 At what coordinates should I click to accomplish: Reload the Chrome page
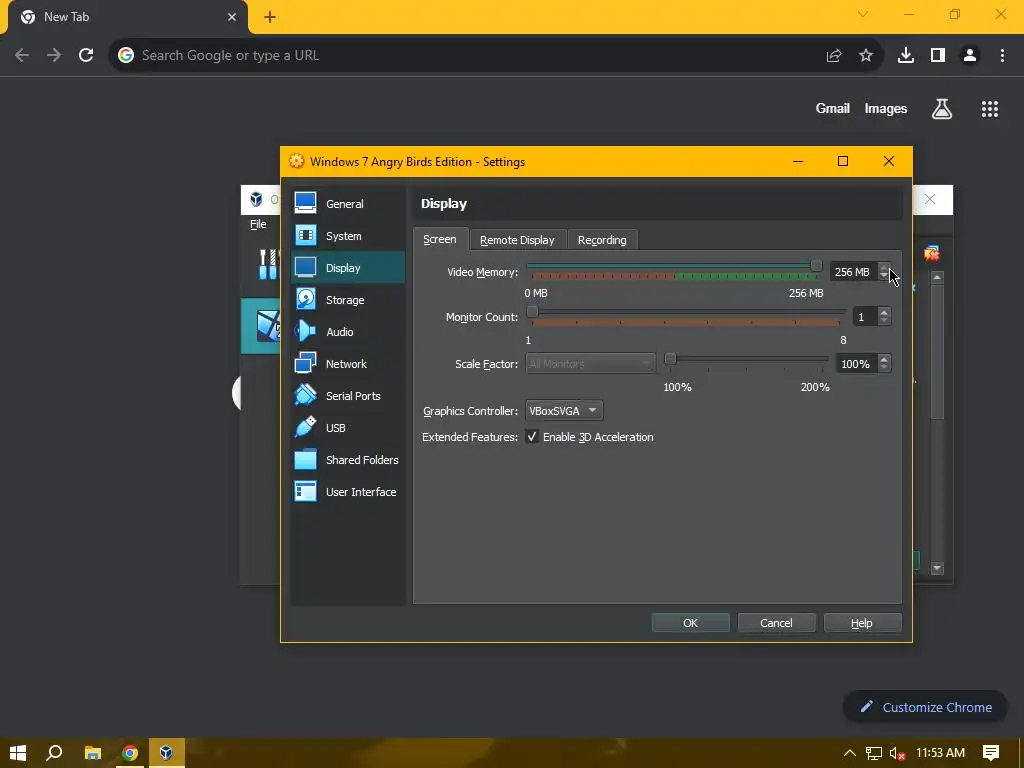click(x=86, y=56)
